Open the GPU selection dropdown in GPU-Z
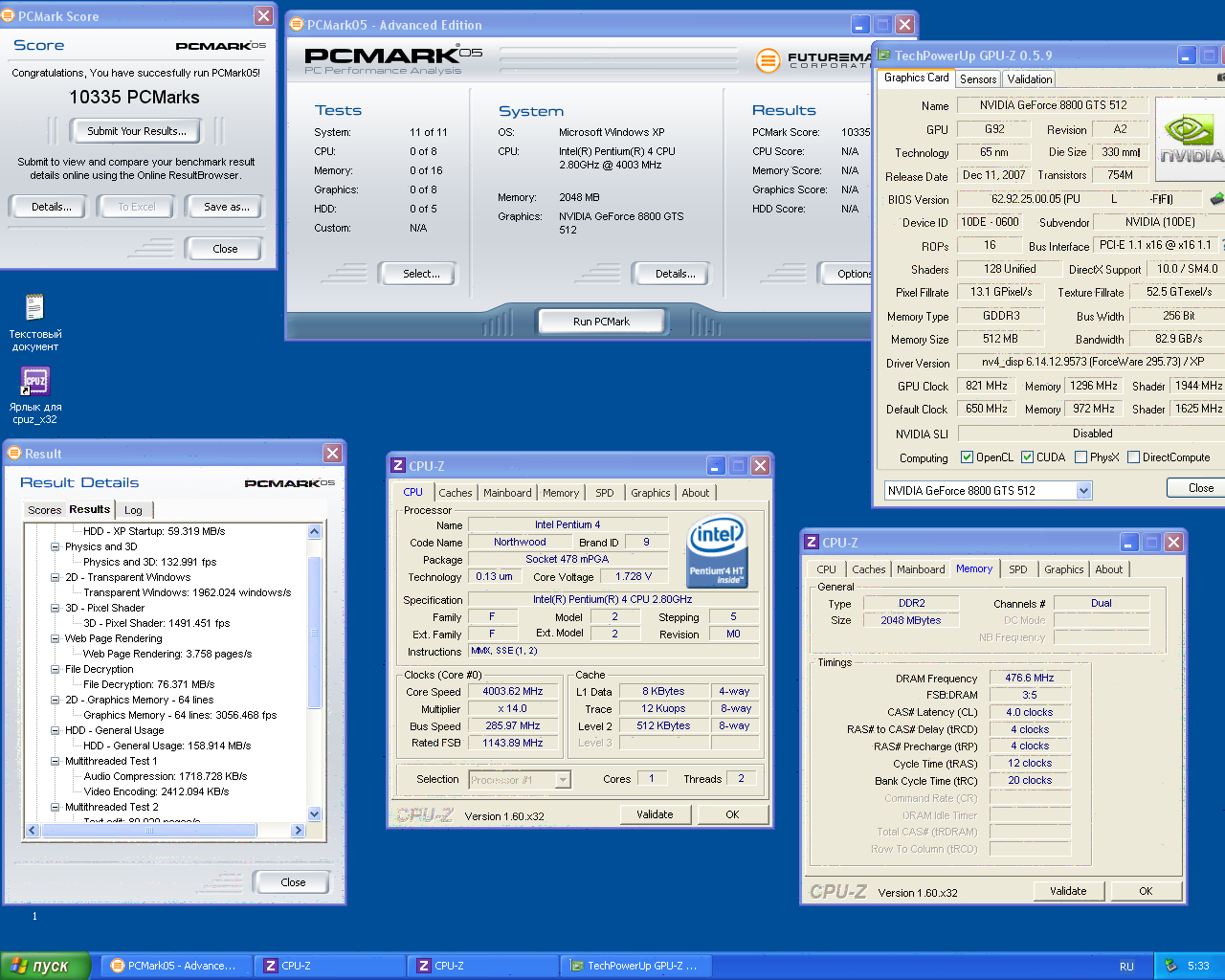This screenshot has width=1225, height=980. (x=1083, y=491)
